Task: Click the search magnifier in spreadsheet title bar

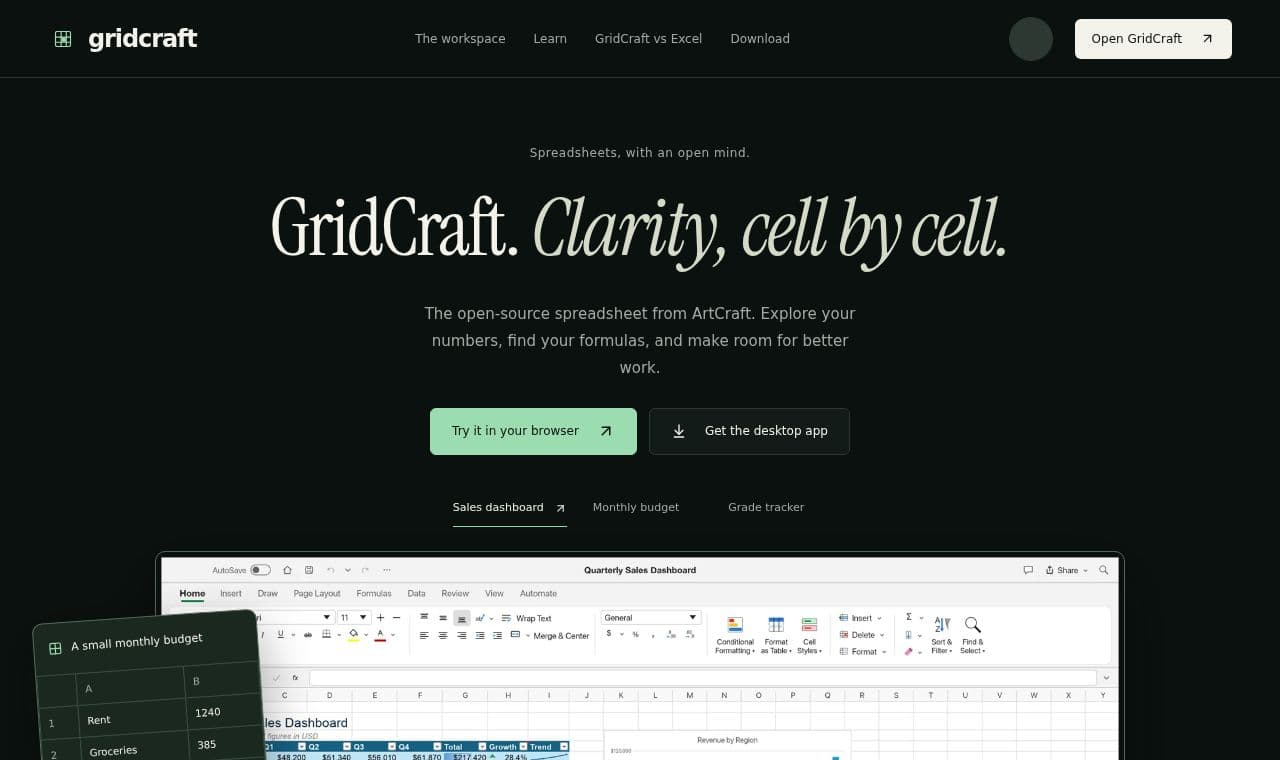Action: (1104, 570)
